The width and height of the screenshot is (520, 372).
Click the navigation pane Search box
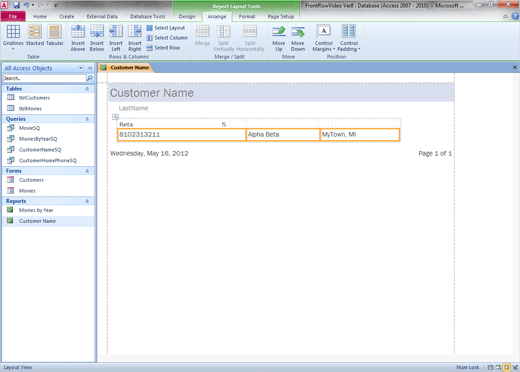44,78
